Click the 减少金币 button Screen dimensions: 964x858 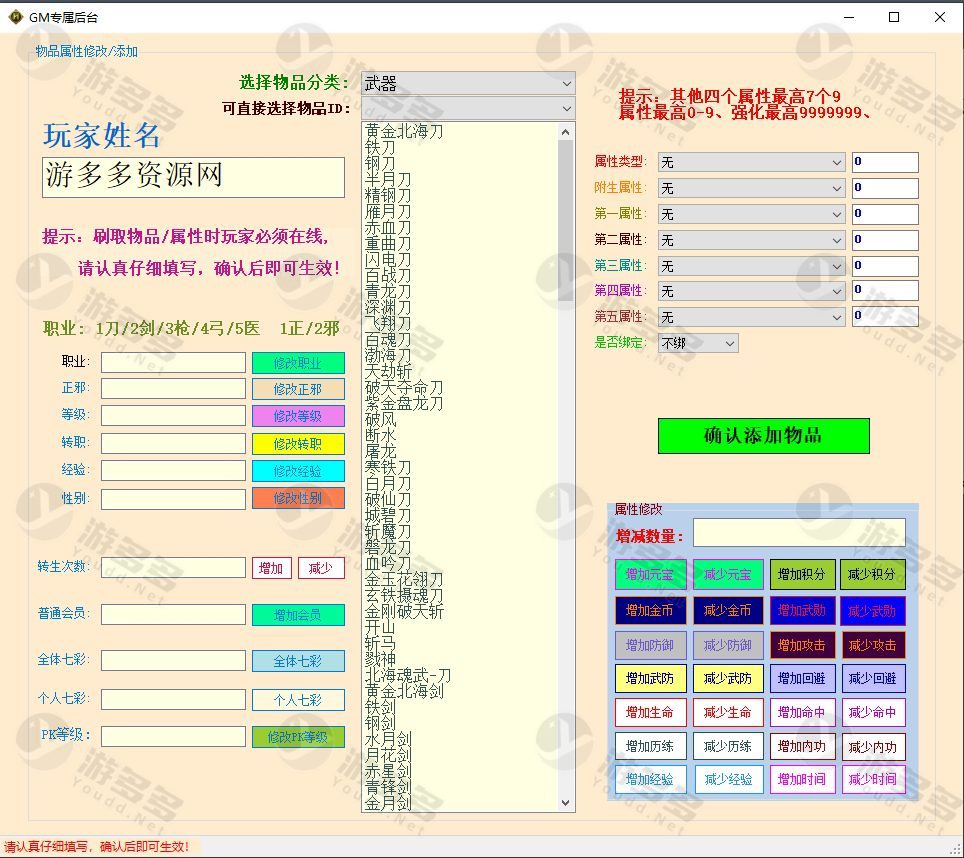728,610
